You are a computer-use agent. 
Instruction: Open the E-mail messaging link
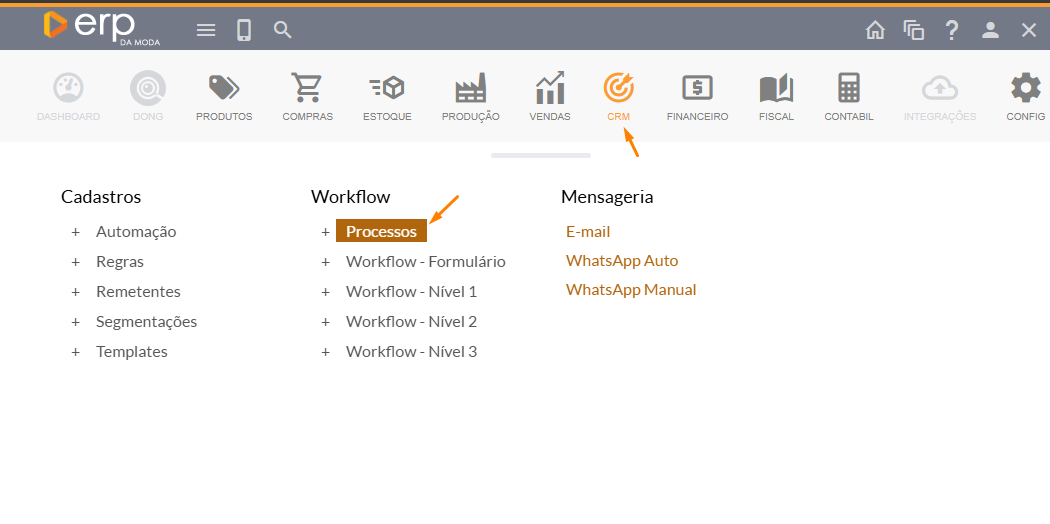pos(588,232)
